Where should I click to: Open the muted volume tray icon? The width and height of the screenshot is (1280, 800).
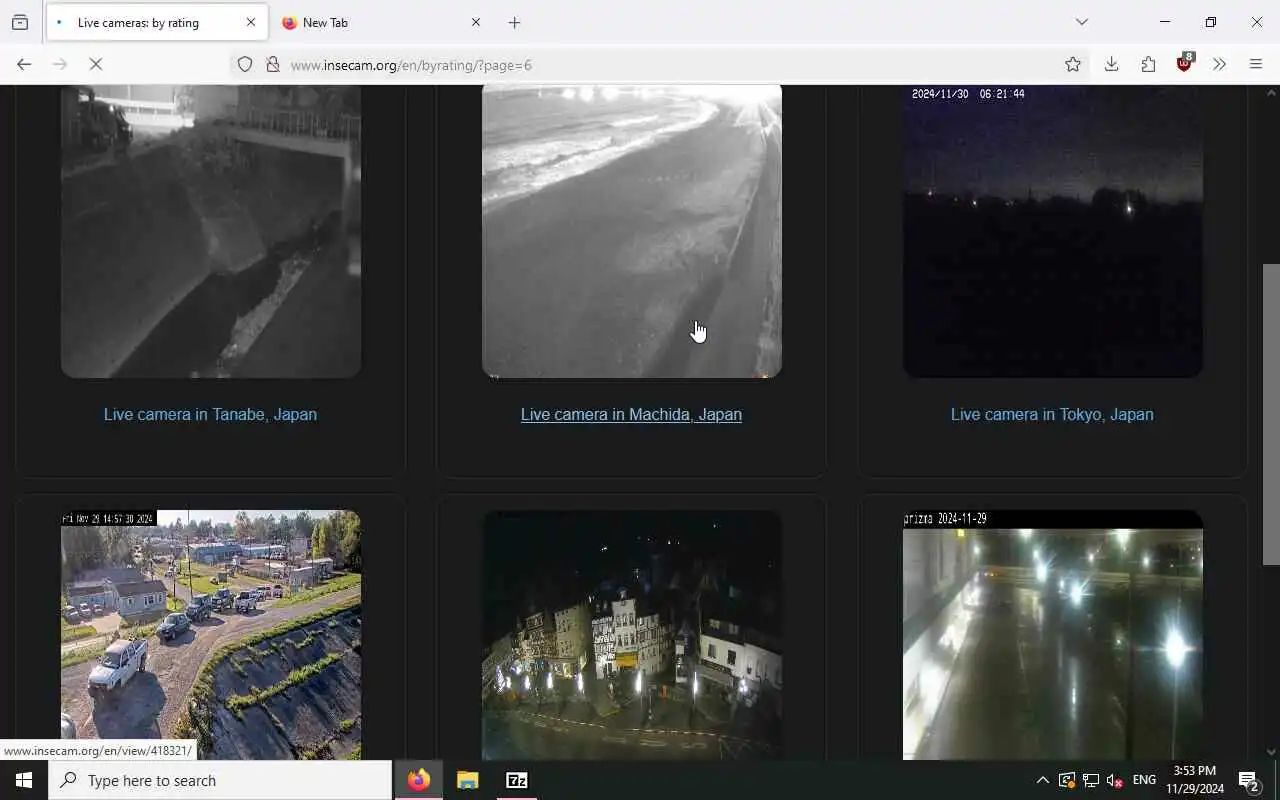click(x=1115, y=780)
